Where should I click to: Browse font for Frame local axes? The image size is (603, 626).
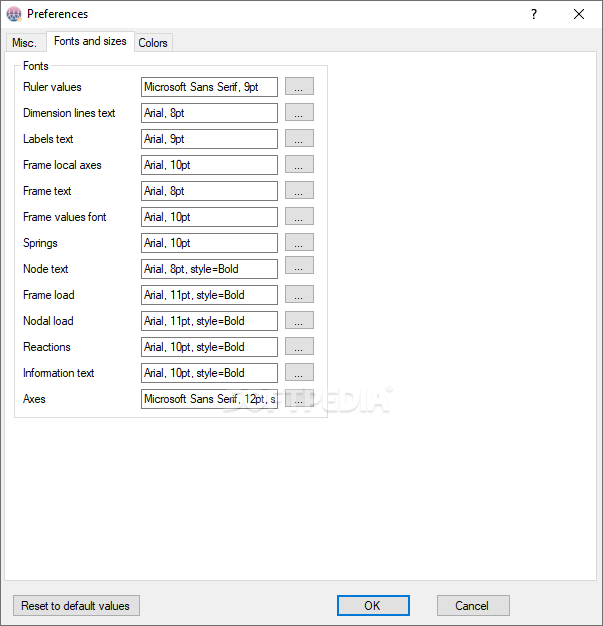pyautogui.click(x=299, y=164)
